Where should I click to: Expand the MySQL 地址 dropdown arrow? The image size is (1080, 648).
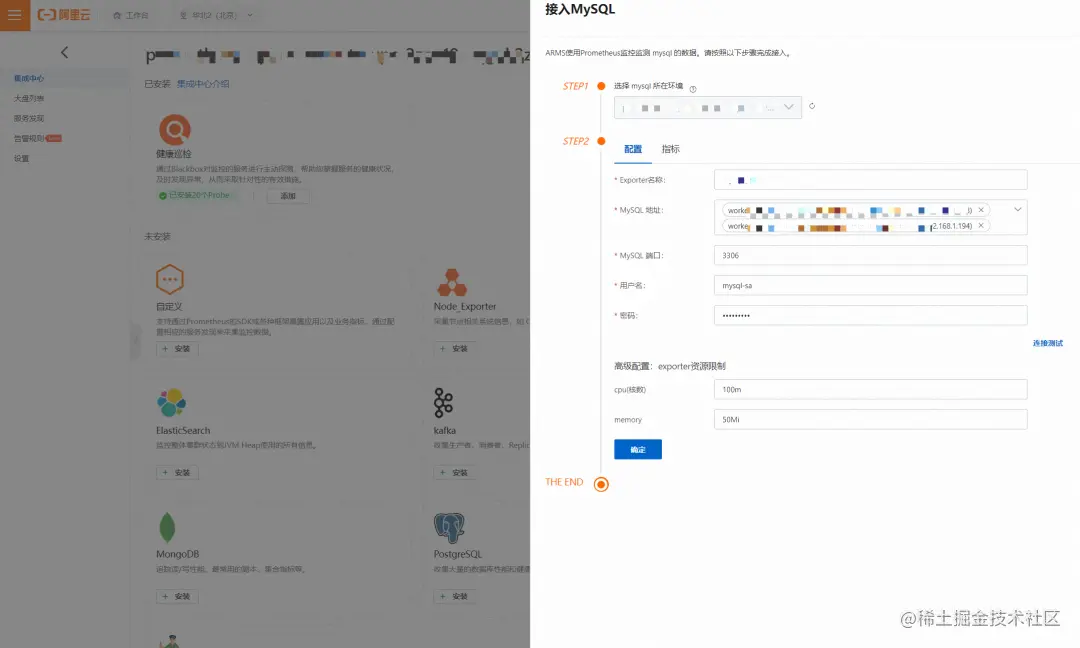point(1017,209)
